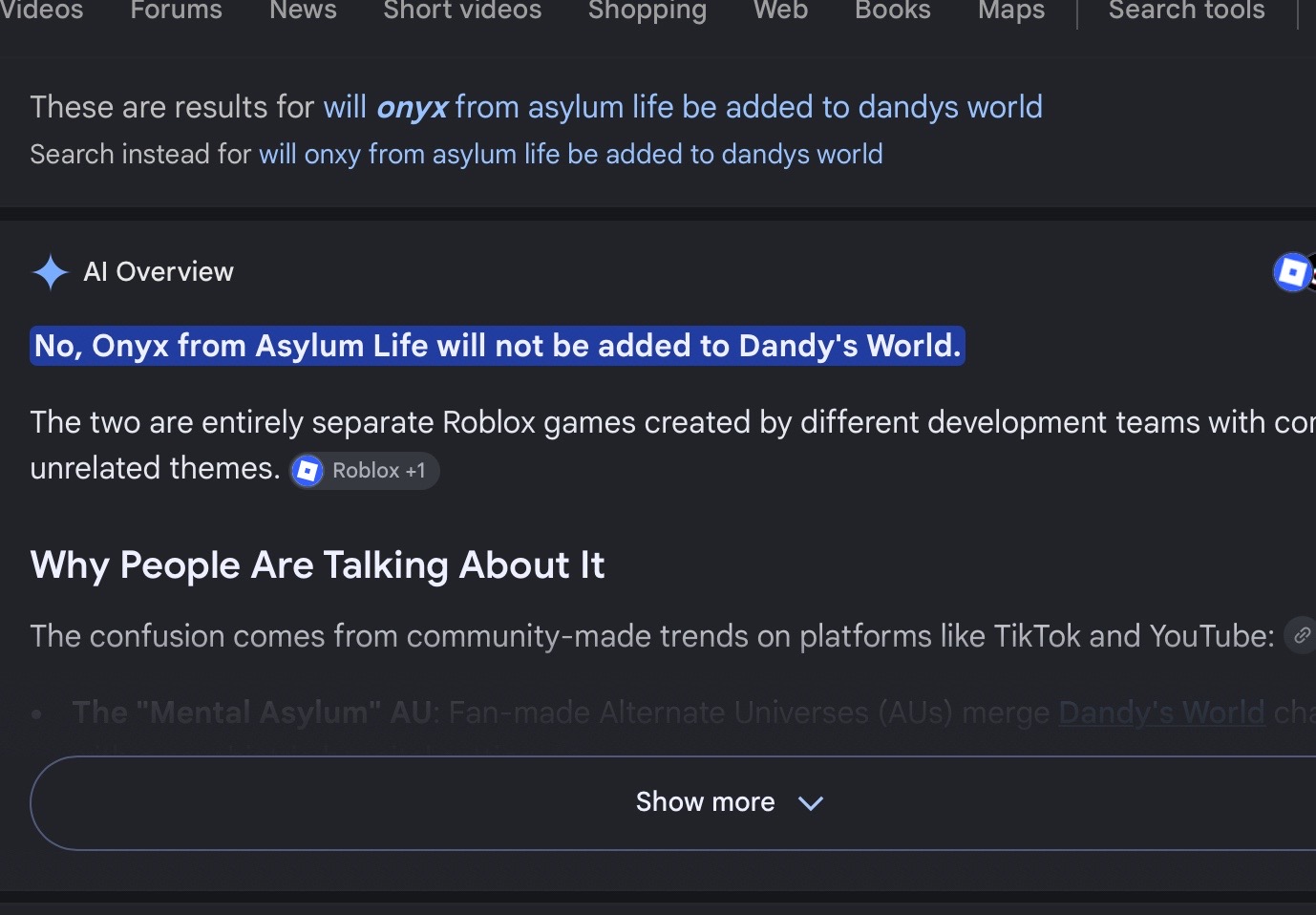Open the 'Roblox +1' source chip
The image size is (1316, 915).
click(x=365, y=471)
